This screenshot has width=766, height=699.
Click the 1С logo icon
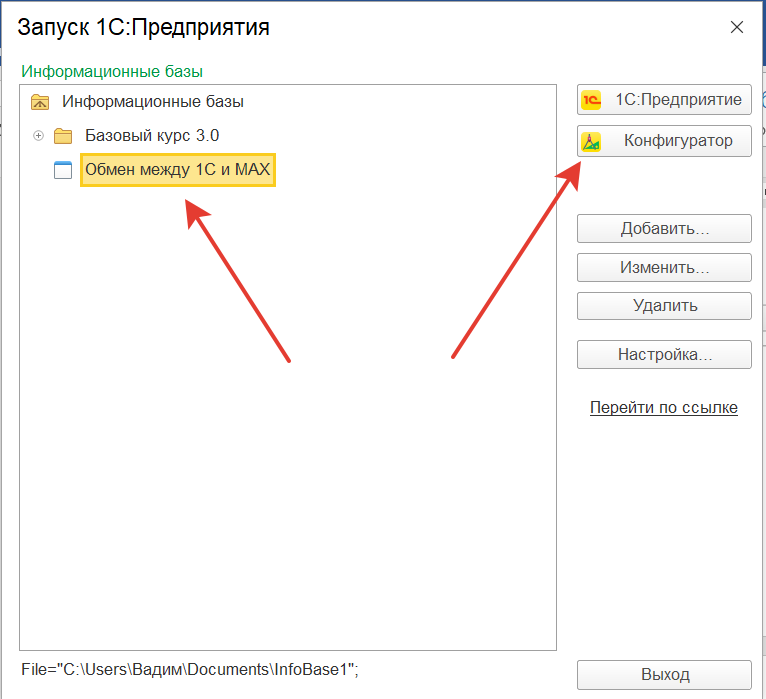pos(591,100)
